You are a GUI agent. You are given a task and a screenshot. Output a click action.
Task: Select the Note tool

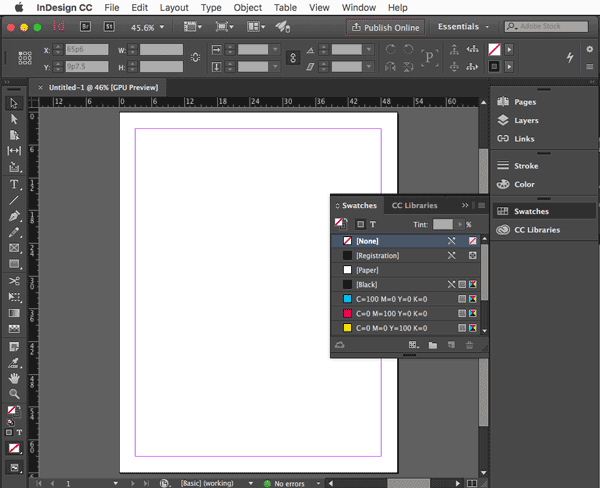(x=14, y=347)
